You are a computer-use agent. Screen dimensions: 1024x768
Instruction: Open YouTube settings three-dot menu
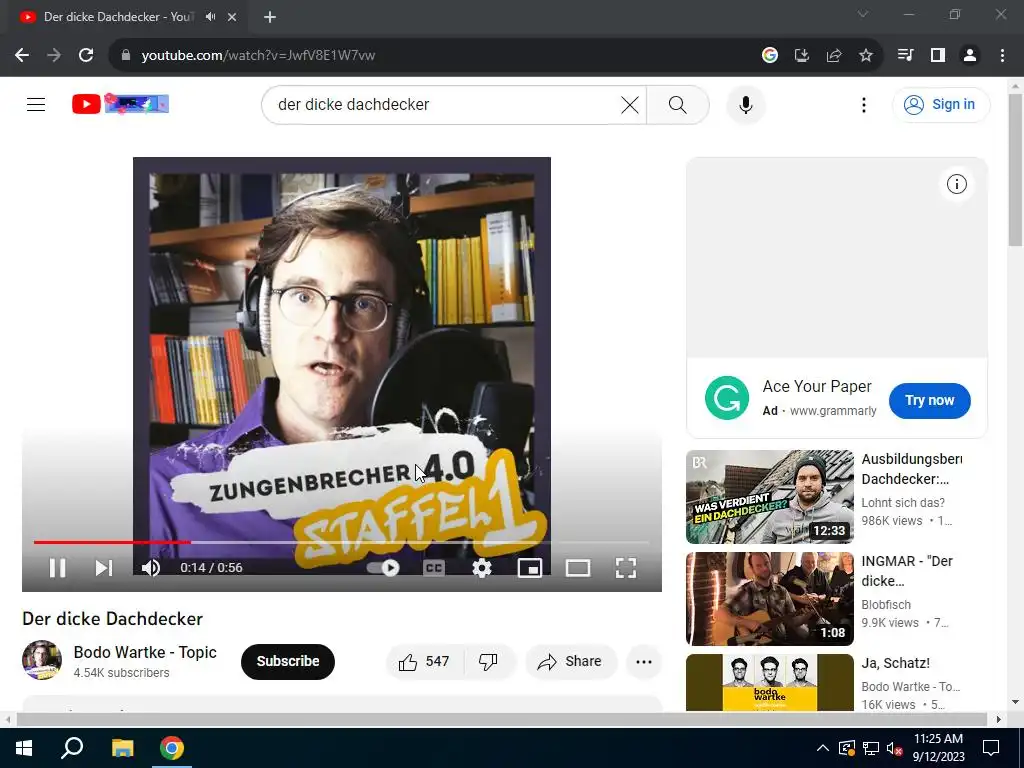863,104
